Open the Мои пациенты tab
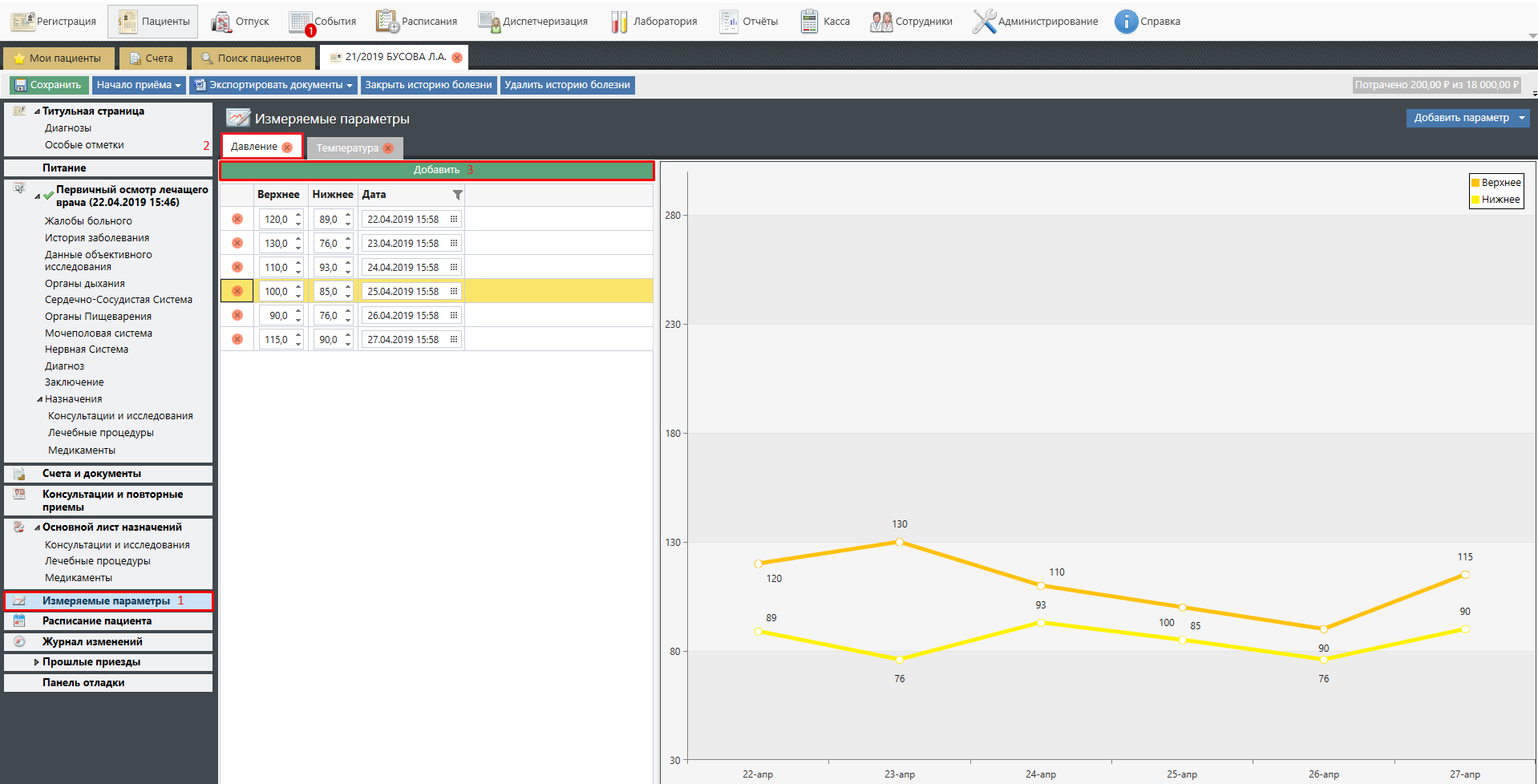This screenshot has width=1538, height=784. click(x=58, y=58)
